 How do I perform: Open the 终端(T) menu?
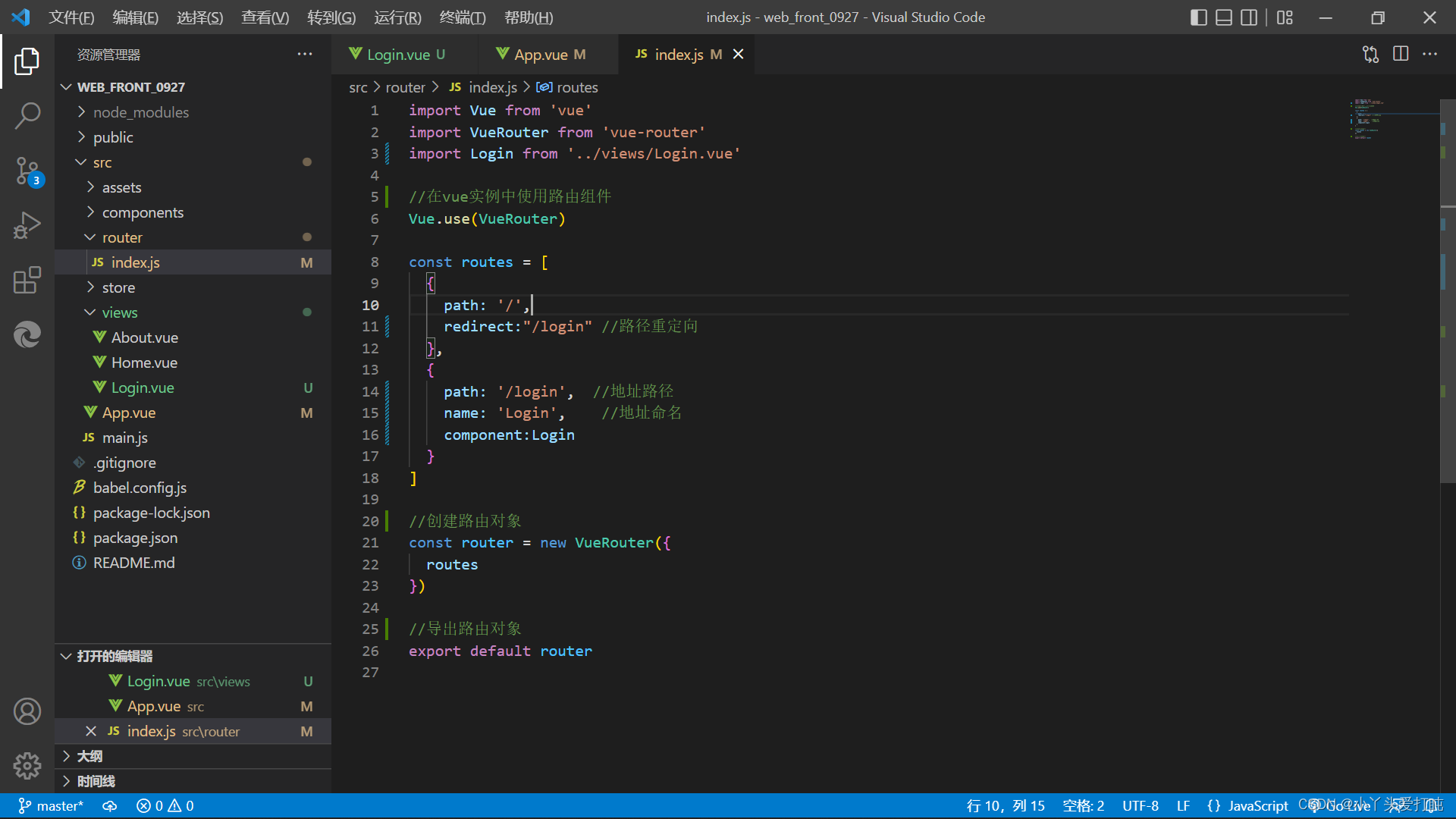[x=463, y=17]
